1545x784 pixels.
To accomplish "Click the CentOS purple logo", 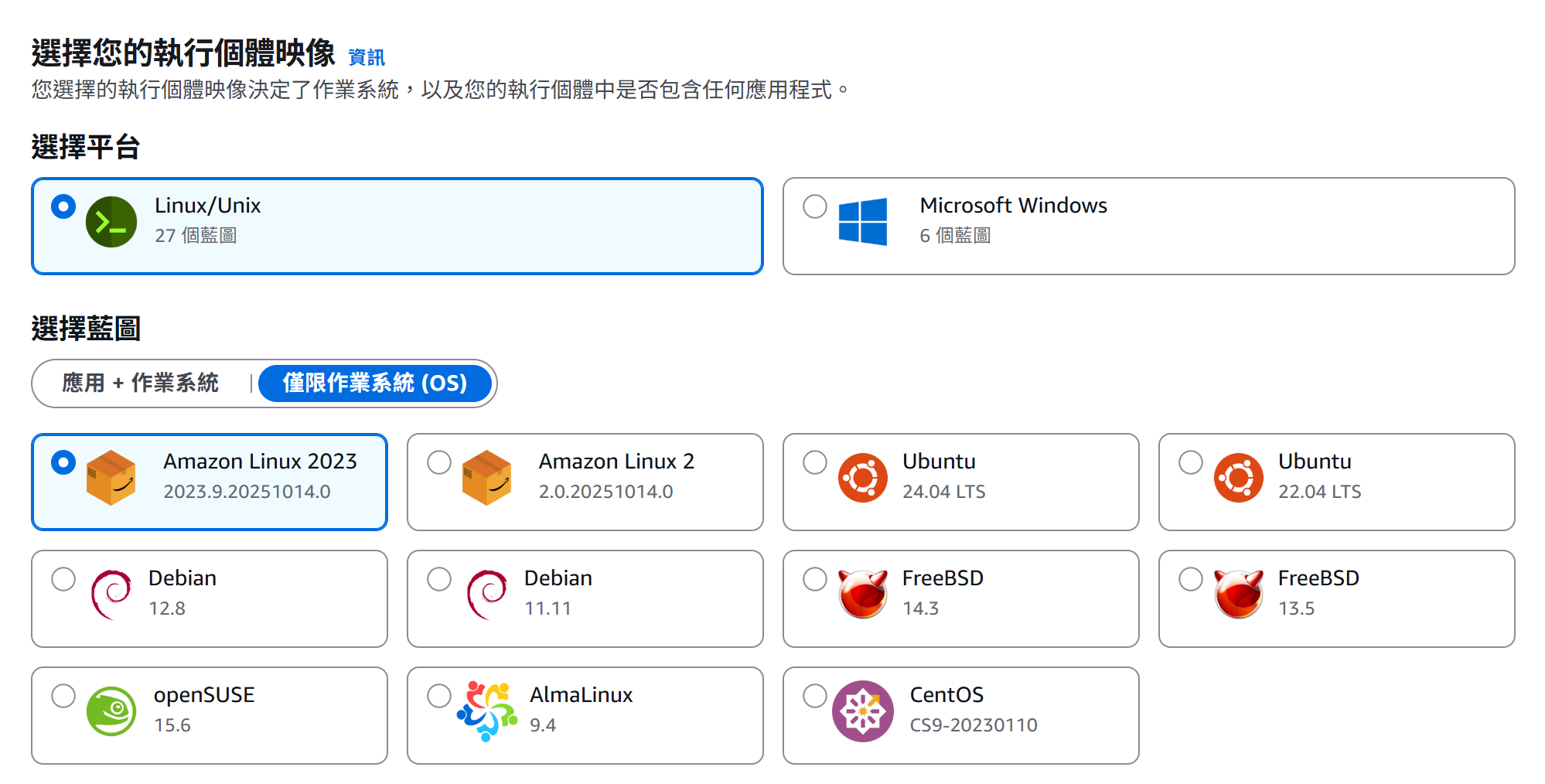I will coord(862,711).
